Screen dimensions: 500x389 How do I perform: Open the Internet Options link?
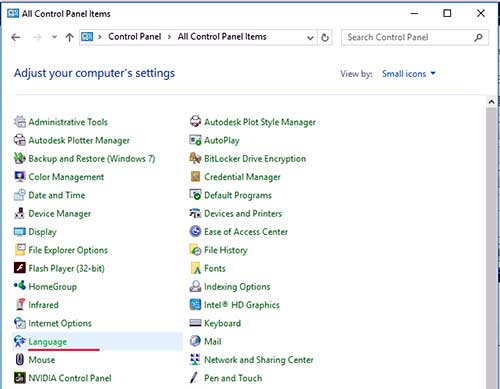click(60, 323)
